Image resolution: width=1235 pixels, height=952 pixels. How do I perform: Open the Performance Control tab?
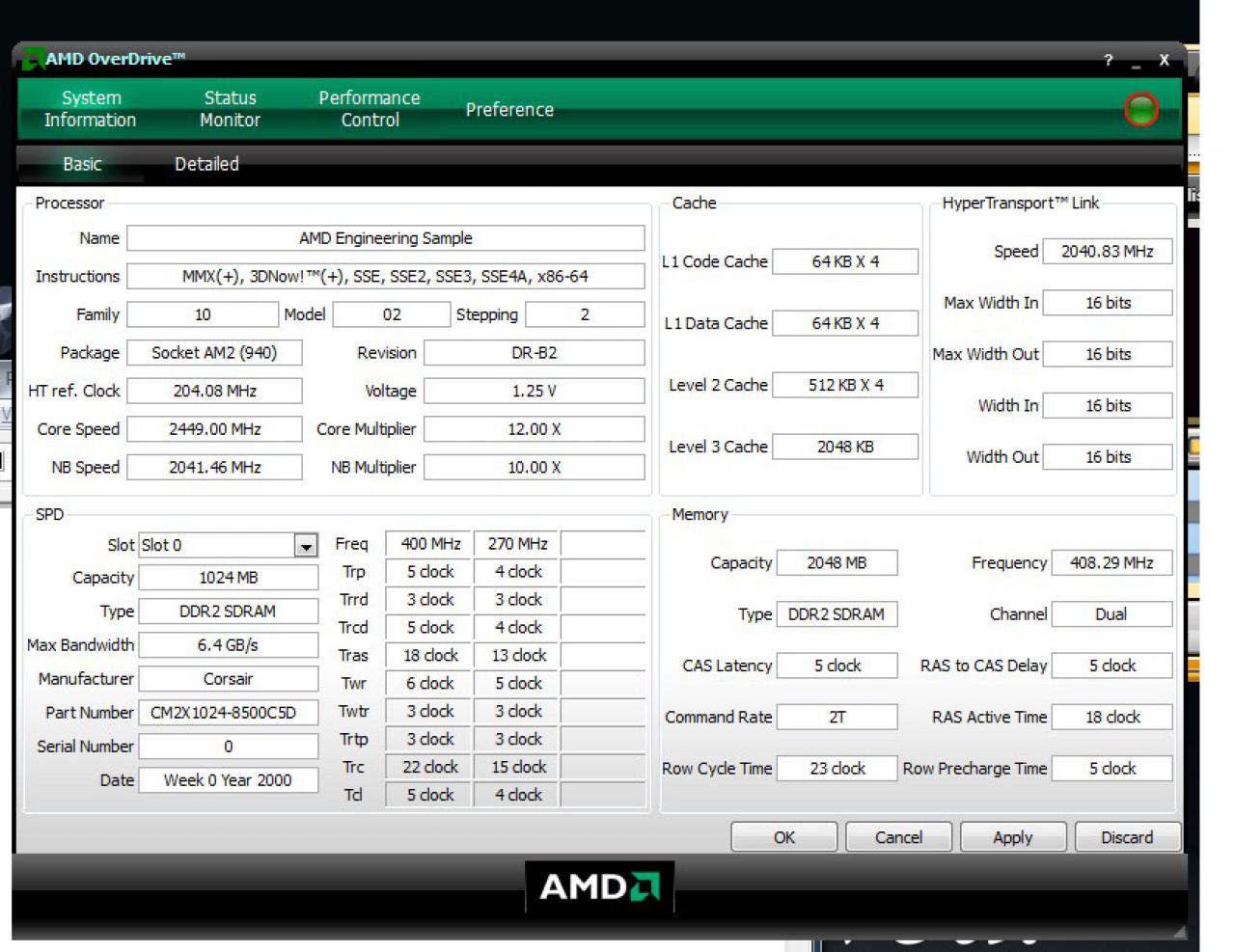pyautogui.click(x=370, y=109)
